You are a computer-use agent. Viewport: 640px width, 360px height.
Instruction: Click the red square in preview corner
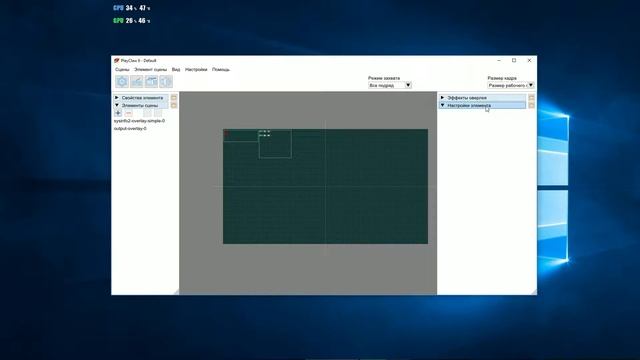point(227,133)
